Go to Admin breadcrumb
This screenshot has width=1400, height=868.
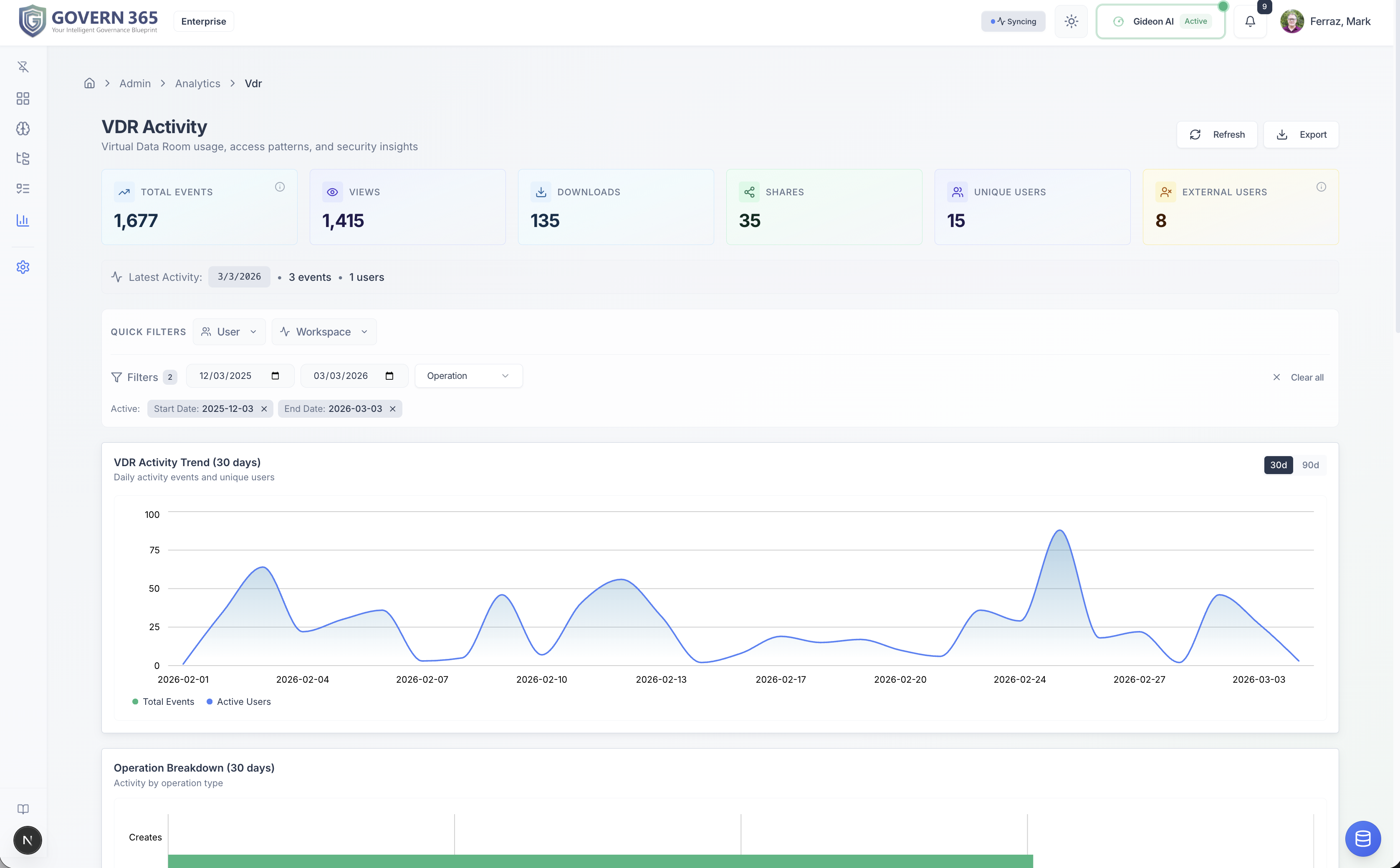tap(135, 84)
